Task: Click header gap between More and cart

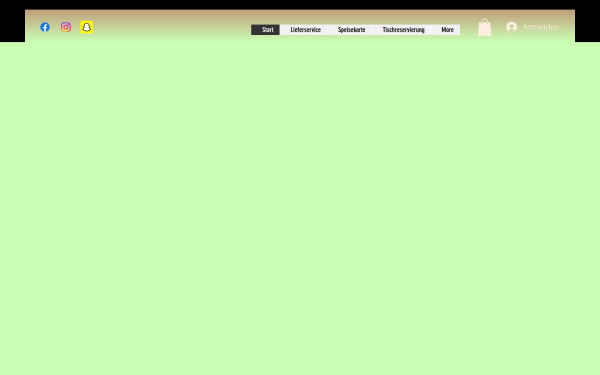Action: [469, 28]
